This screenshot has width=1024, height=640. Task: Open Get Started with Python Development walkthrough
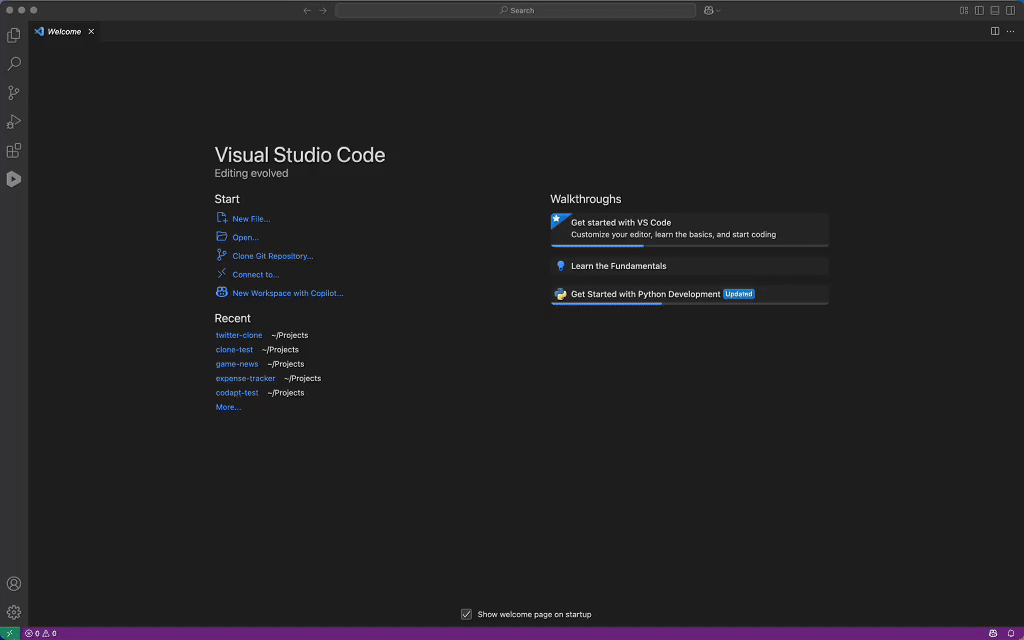point(690,295)
